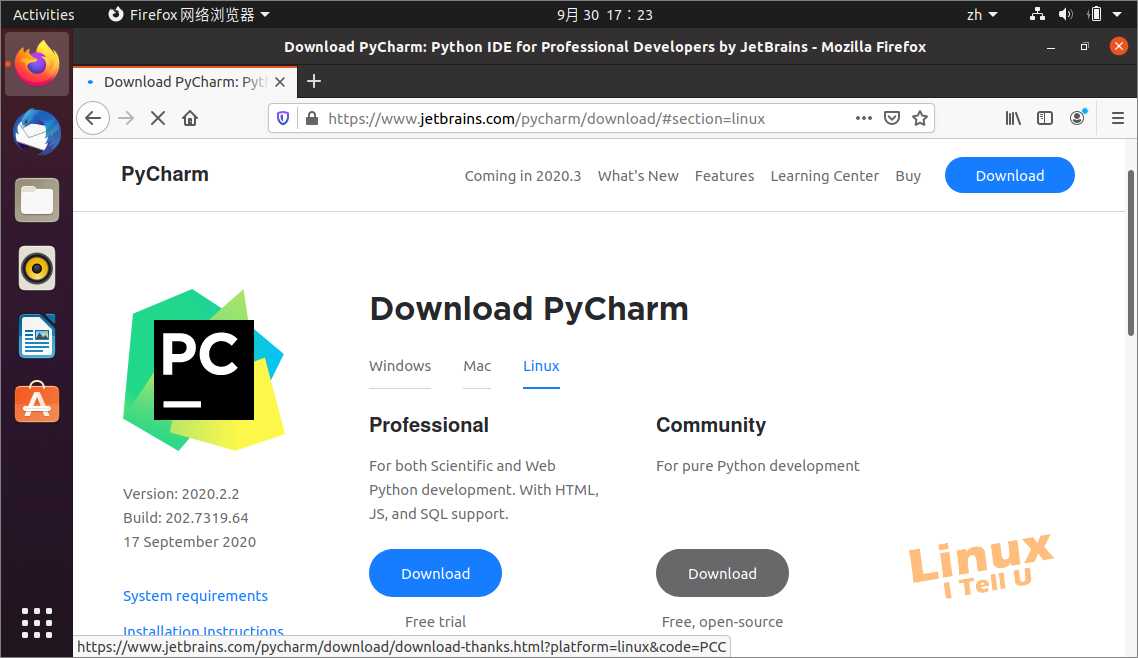1138x658 pixels.
Task: Click the PyCharm PC logo image
Action: coord(203,370)
